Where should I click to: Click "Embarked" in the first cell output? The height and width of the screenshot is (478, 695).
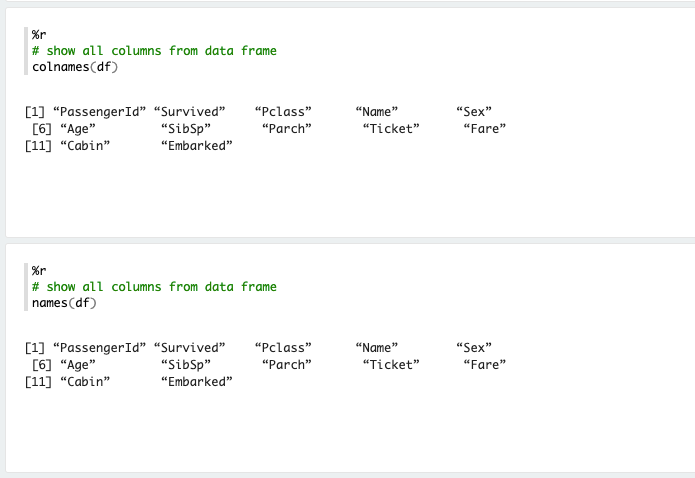[x=196, y=145]
